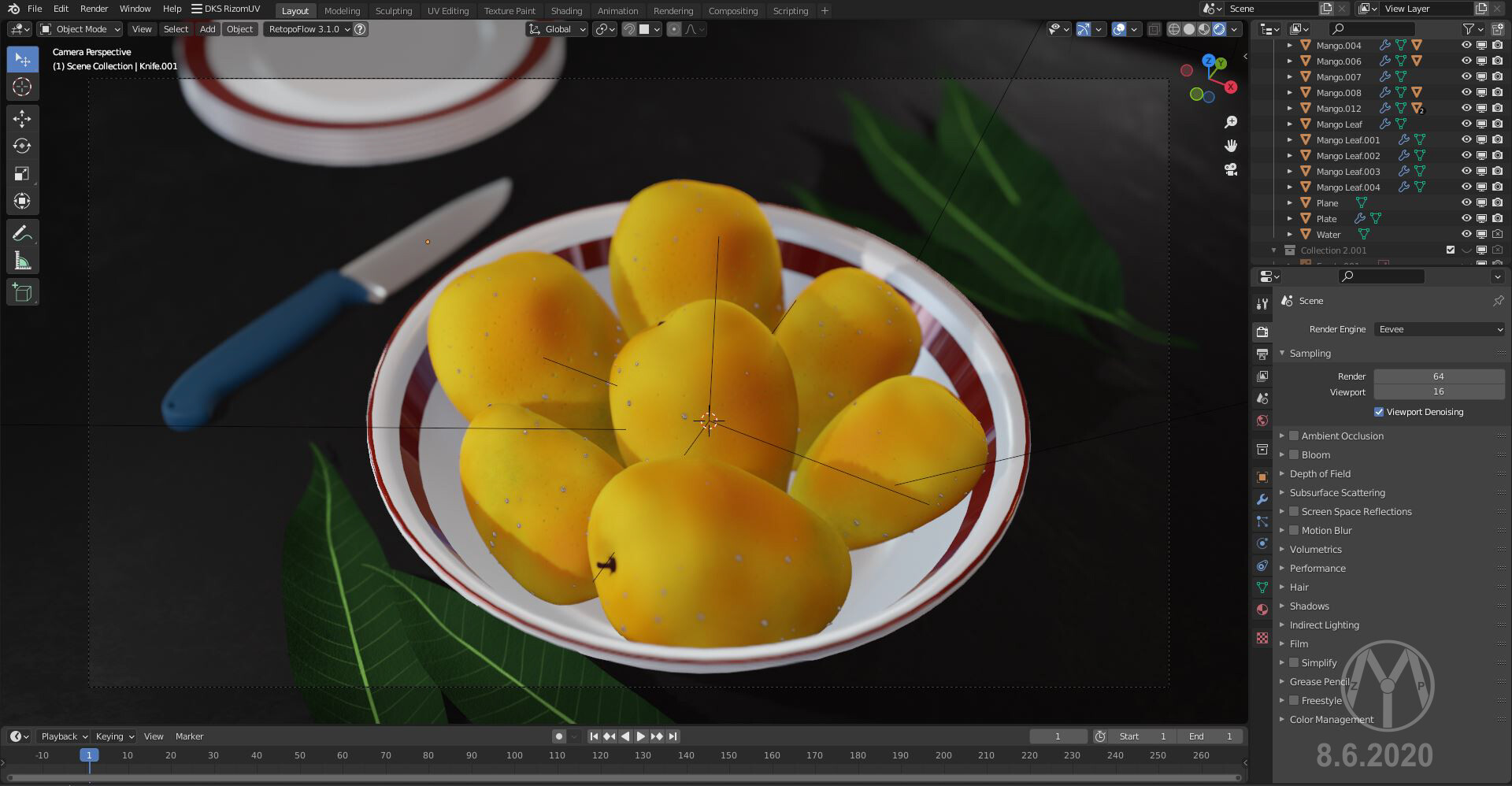
Task: Toggle camera view icon in viewport
Action: point(1231,169)
